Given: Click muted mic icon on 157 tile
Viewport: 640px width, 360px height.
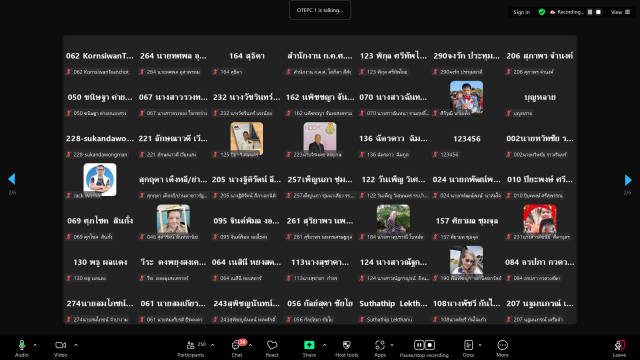Looking at the screenshot, I should click(435, 237).
